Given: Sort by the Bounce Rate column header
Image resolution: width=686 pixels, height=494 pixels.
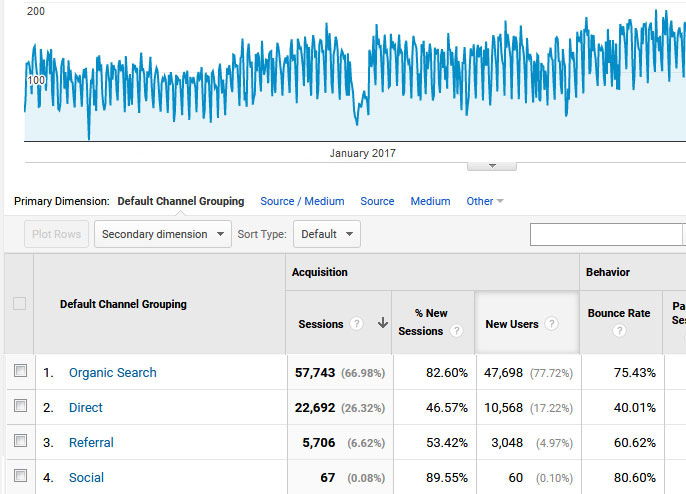Looking at the screenshot, I should [619, 313].
